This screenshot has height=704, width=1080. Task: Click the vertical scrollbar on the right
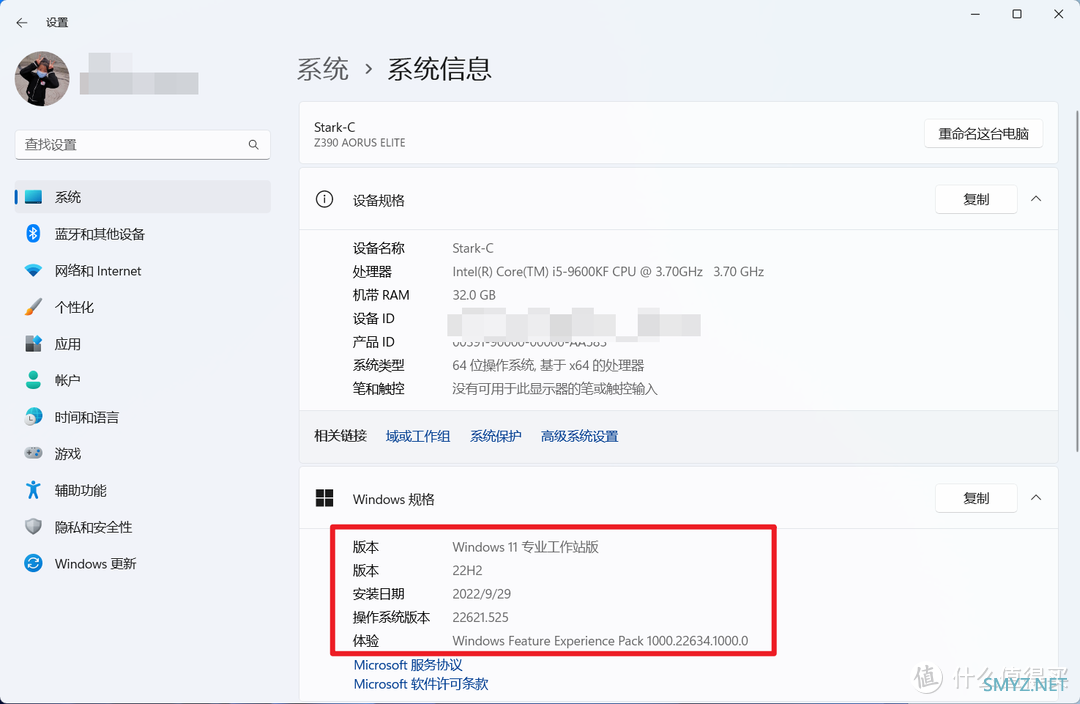(1077, 281)
